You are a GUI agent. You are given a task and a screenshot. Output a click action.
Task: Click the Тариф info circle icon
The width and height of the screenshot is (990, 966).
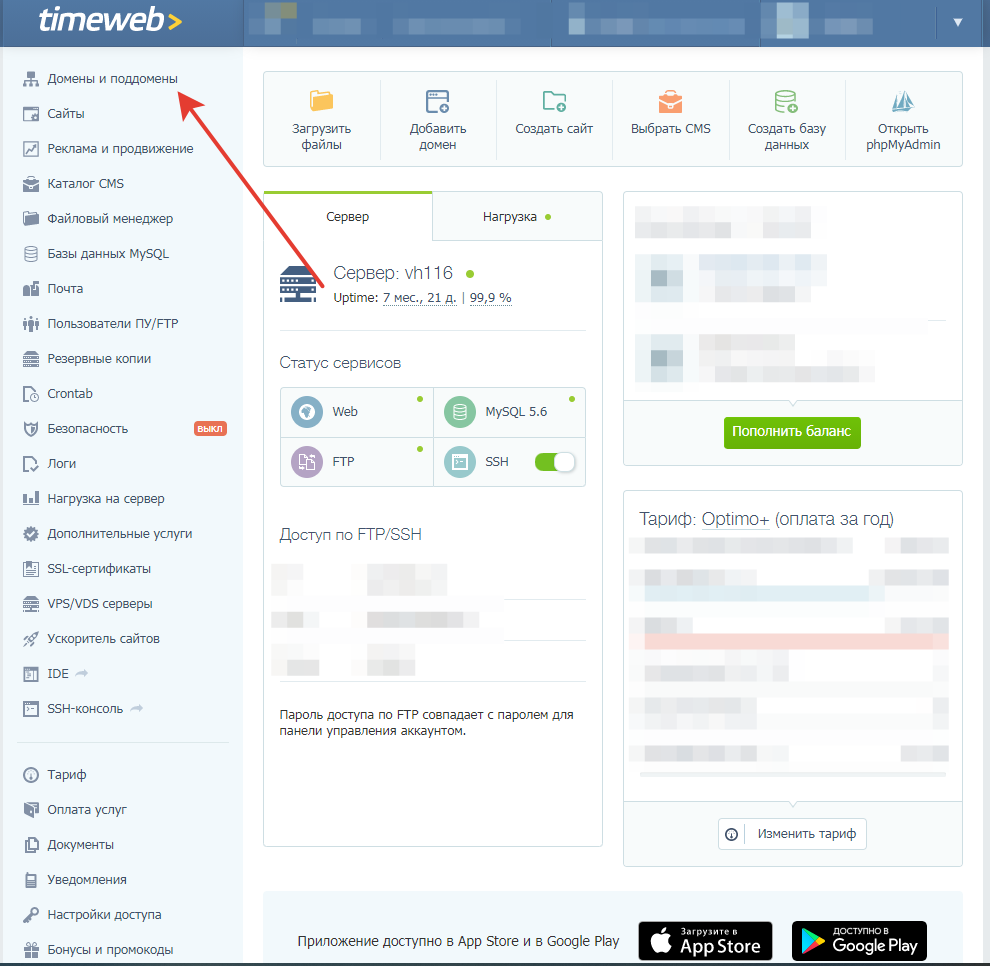(30, 775)
